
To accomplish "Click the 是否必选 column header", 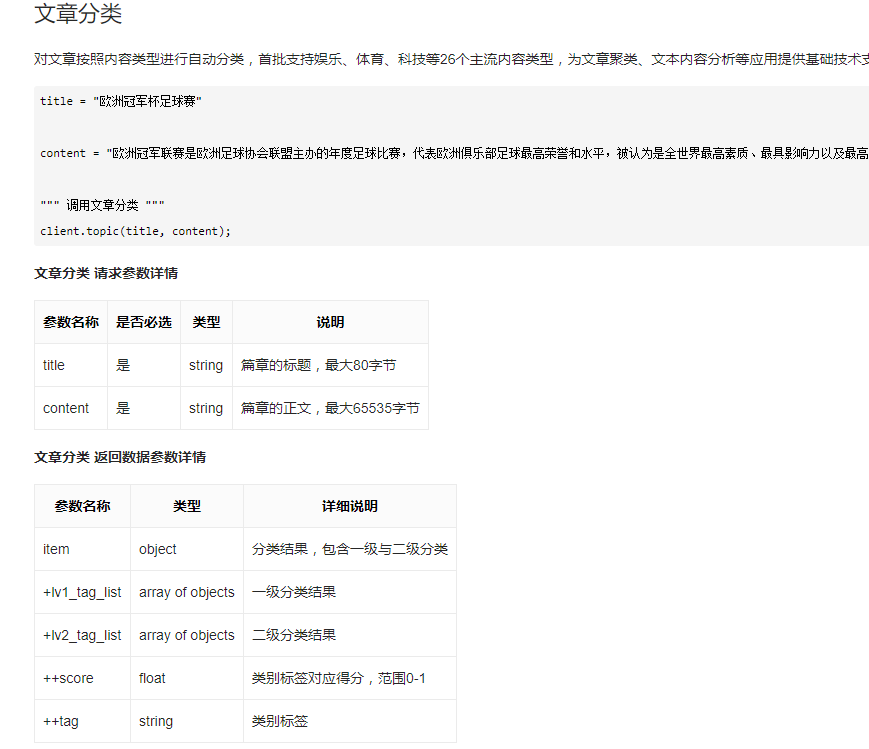I will pos(141,322).
